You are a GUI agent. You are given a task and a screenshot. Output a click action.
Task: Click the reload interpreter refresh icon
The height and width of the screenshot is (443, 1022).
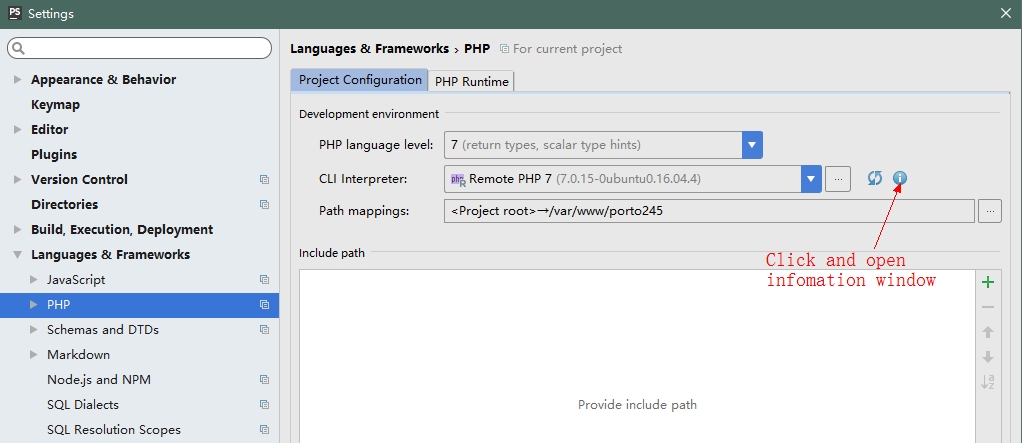tap(875, 178)
